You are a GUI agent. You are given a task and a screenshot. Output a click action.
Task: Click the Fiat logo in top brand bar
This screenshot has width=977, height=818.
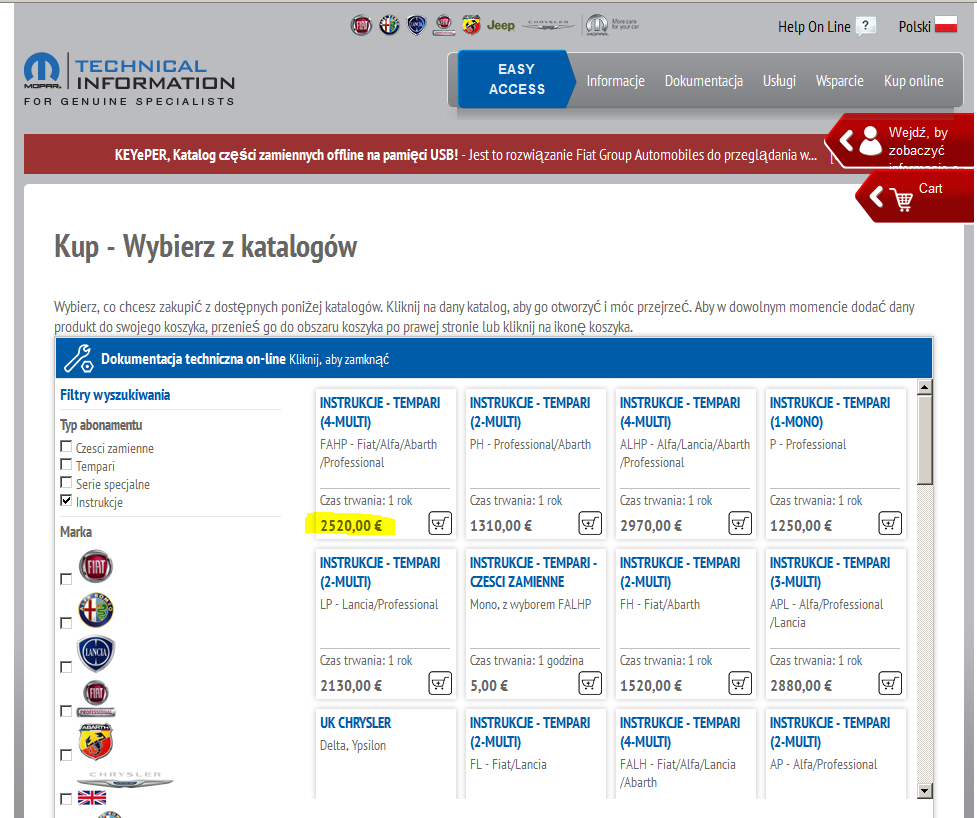point(361,26)
